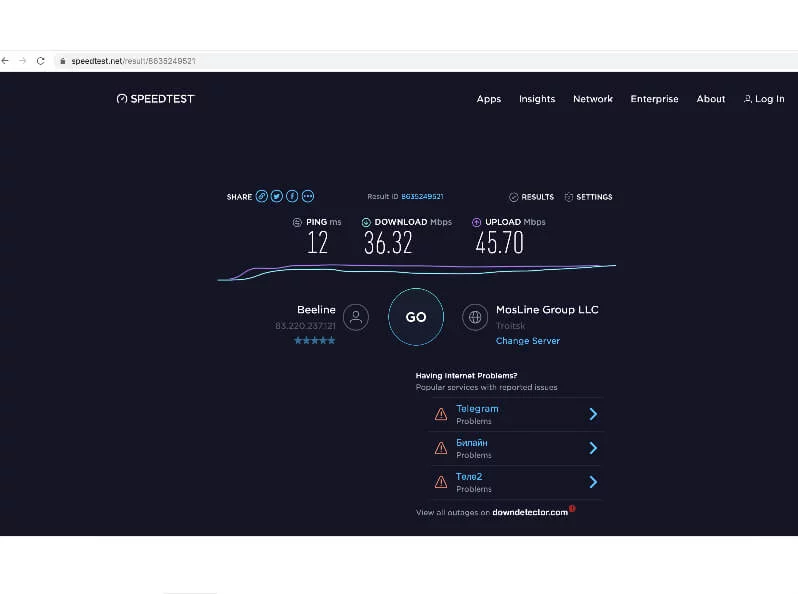Expand the Telegram problems entry arrow
The height and width of the screenshot is (594, 798).
tap(593, 414)
